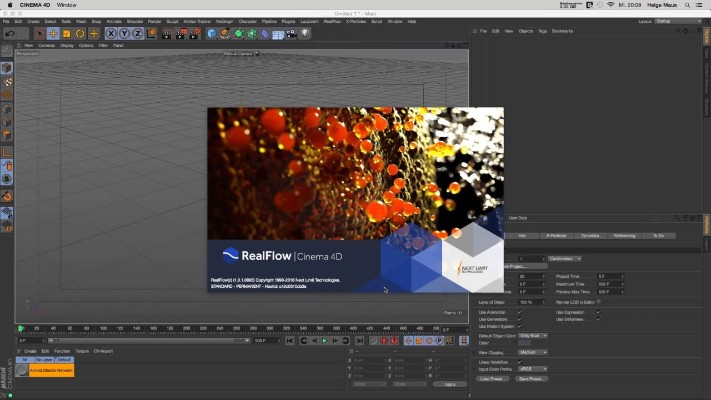Toggle Use Deformers checkbox
Screen dimensions: 711x400
[x=599, y=319]
